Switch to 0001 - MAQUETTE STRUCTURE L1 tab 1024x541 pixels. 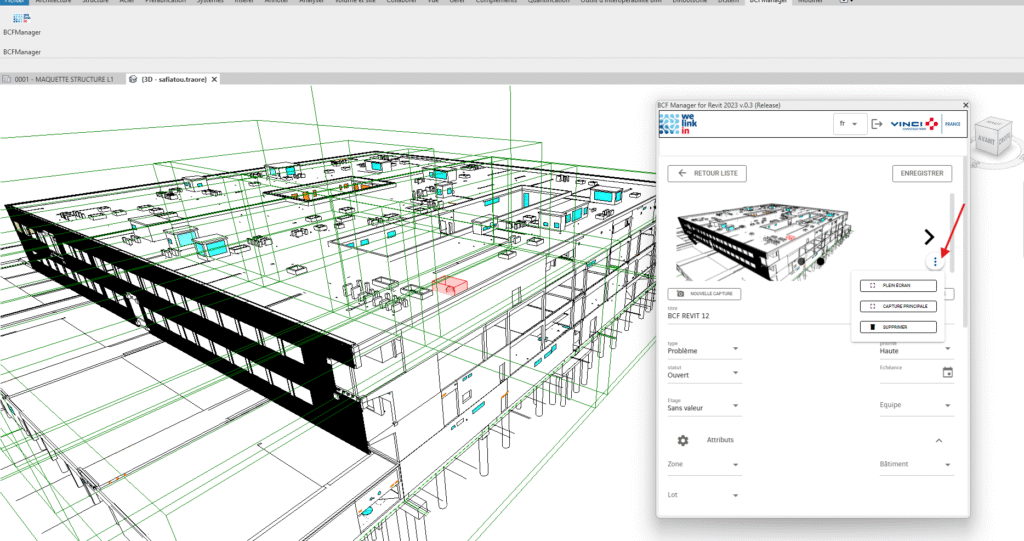(64, 79)
